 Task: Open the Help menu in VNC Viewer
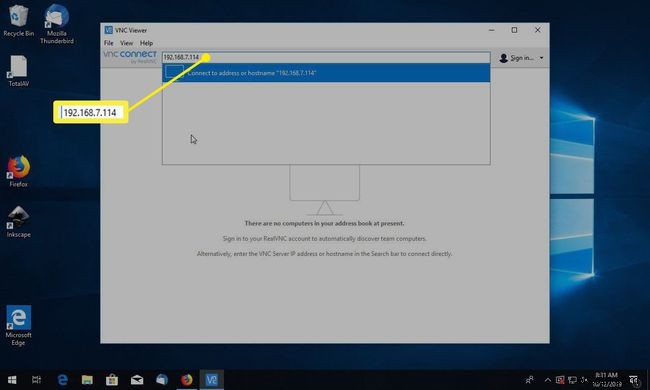point(146,43)
